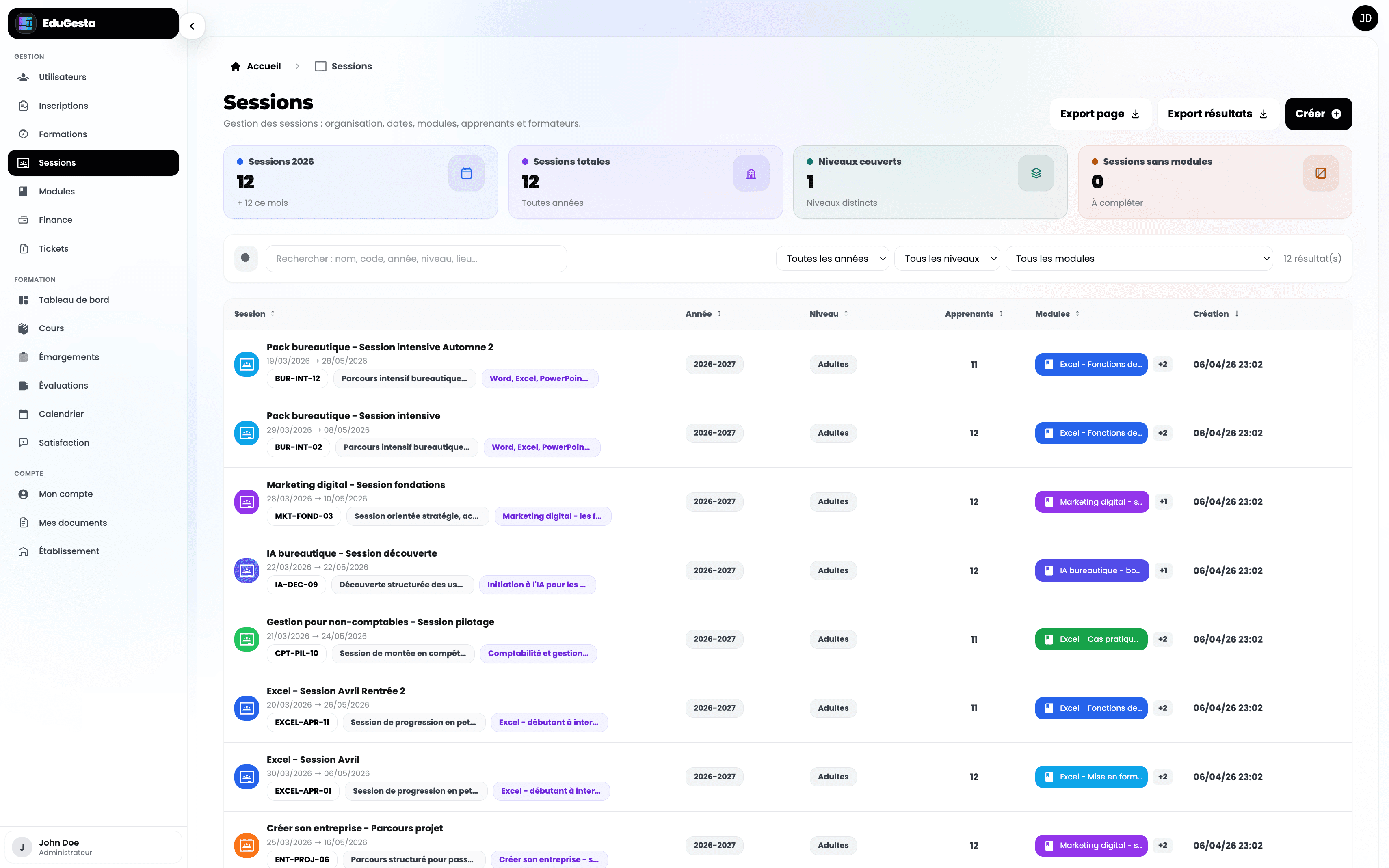Click the EduGesta logo icon
The width and height of the screenshot is (1389, 868).
click(26, 23)
